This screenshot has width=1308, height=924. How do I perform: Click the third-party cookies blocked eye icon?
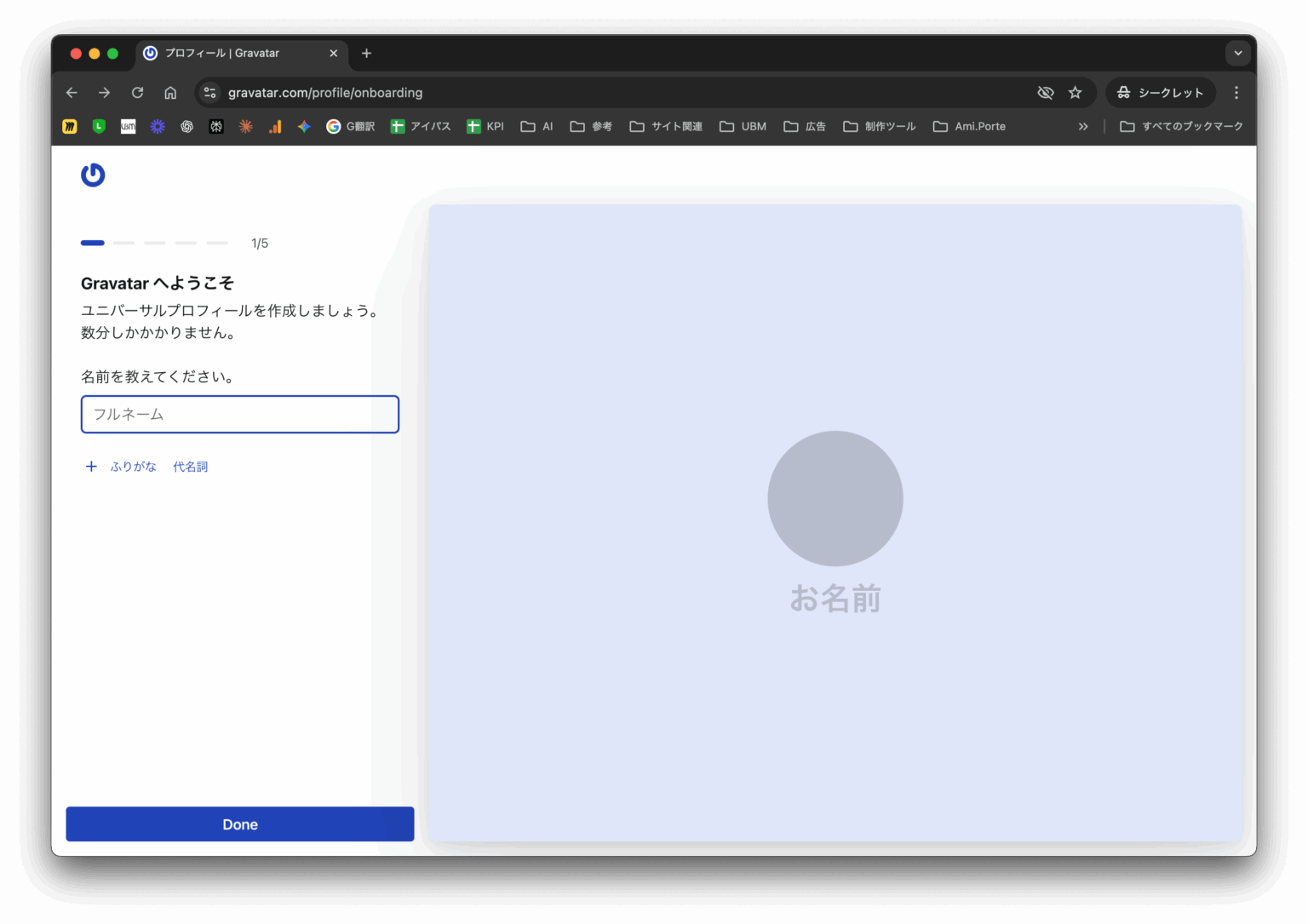(x=1046, y=93)
